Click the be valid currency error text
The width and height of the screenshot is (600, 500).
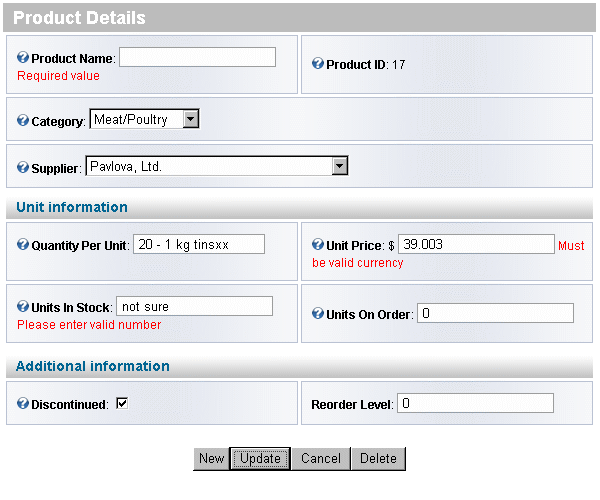coord(357,263)
